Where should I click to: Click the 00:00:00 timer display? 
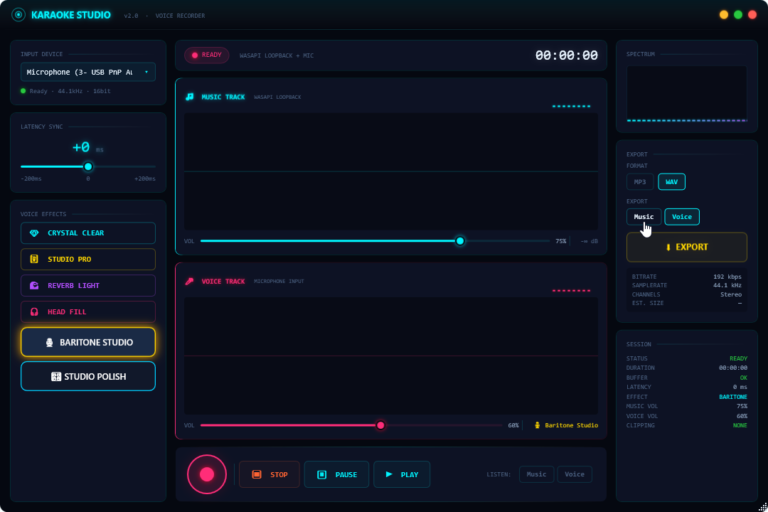tap(566, 55)
